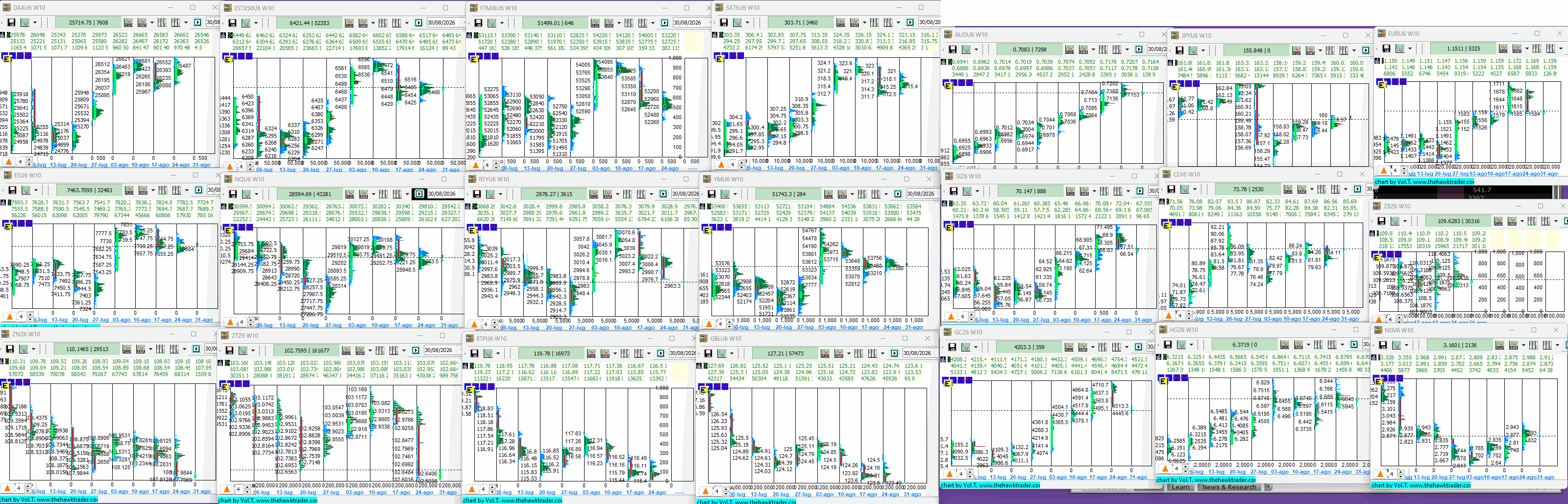Toggle the M timeframe button in FTMIBU6
1568x504 pixels.
pos(495,56)
